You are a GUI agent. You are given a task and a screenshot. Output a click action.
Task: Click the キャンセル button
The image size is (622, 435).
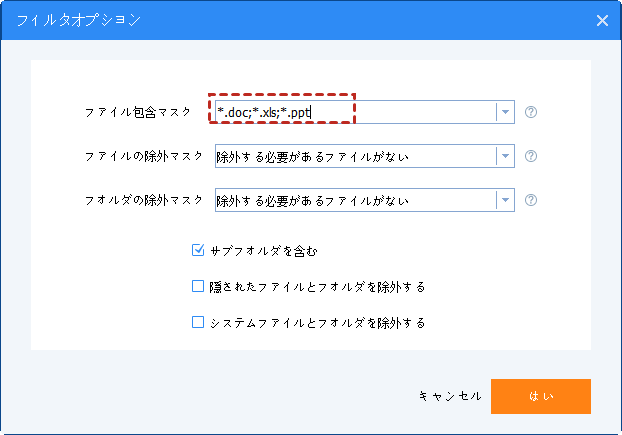click(x=451, y=397)
